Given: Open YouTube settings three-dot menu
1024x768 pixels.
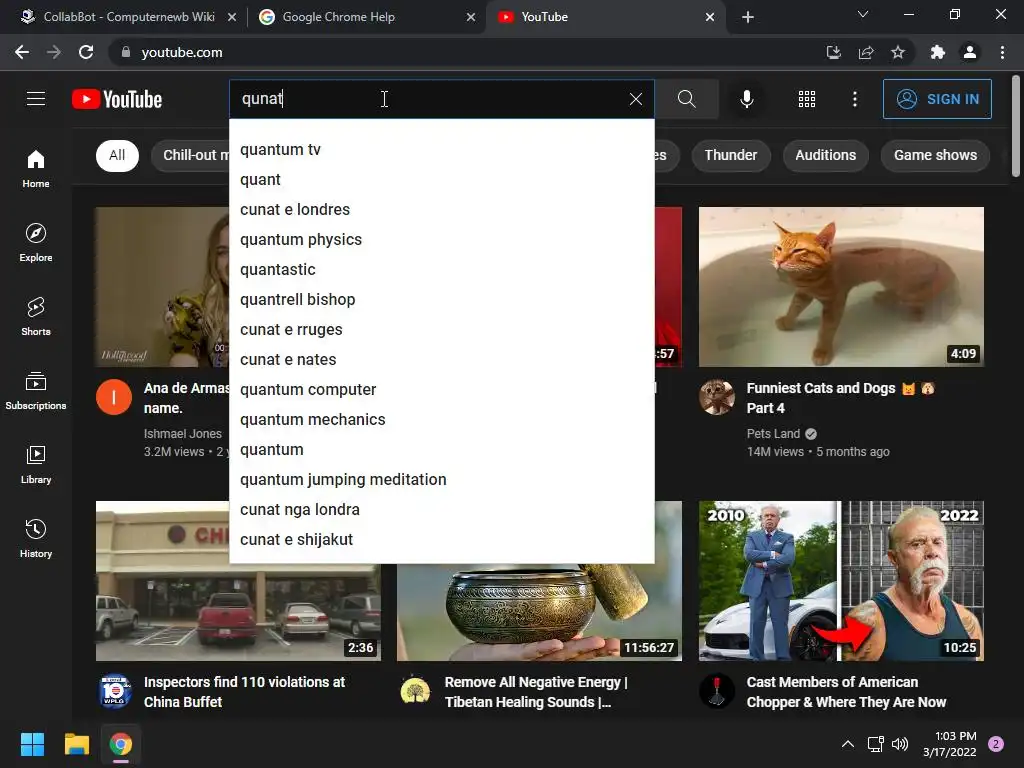Looking at the screenshot, I should (855, 99).
